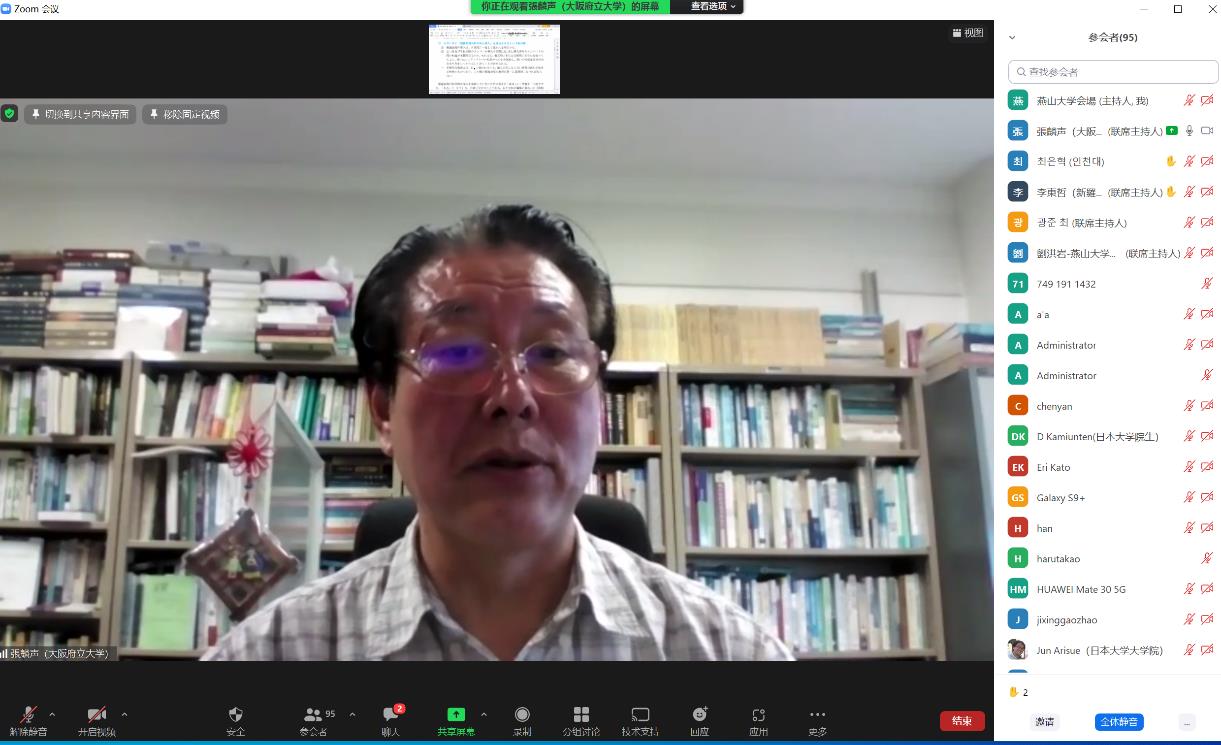Expand audio options arrow beside mute button
Screen dimensions: 1221x745
[53, 714]
